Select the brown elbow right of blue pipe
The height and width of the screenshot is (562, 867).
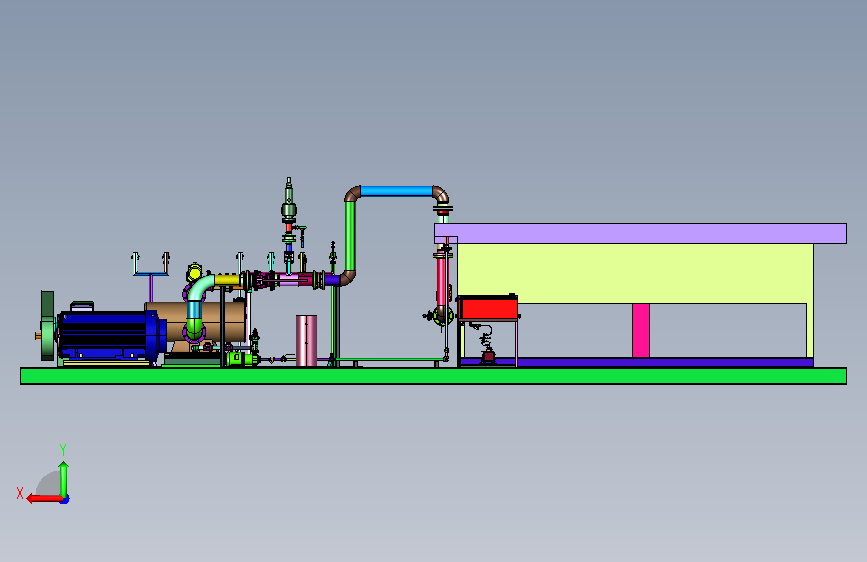click(441, 195)
